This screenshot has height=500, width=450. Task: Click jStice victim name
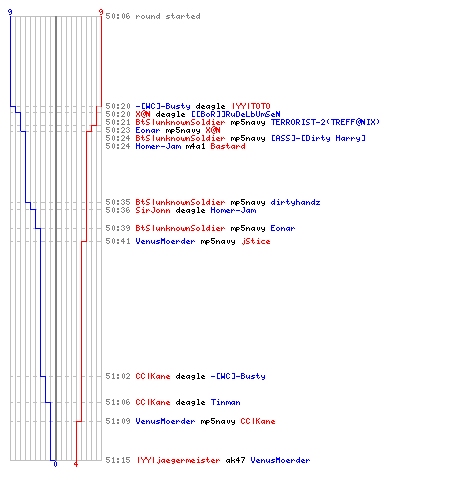tap(256, 241)
